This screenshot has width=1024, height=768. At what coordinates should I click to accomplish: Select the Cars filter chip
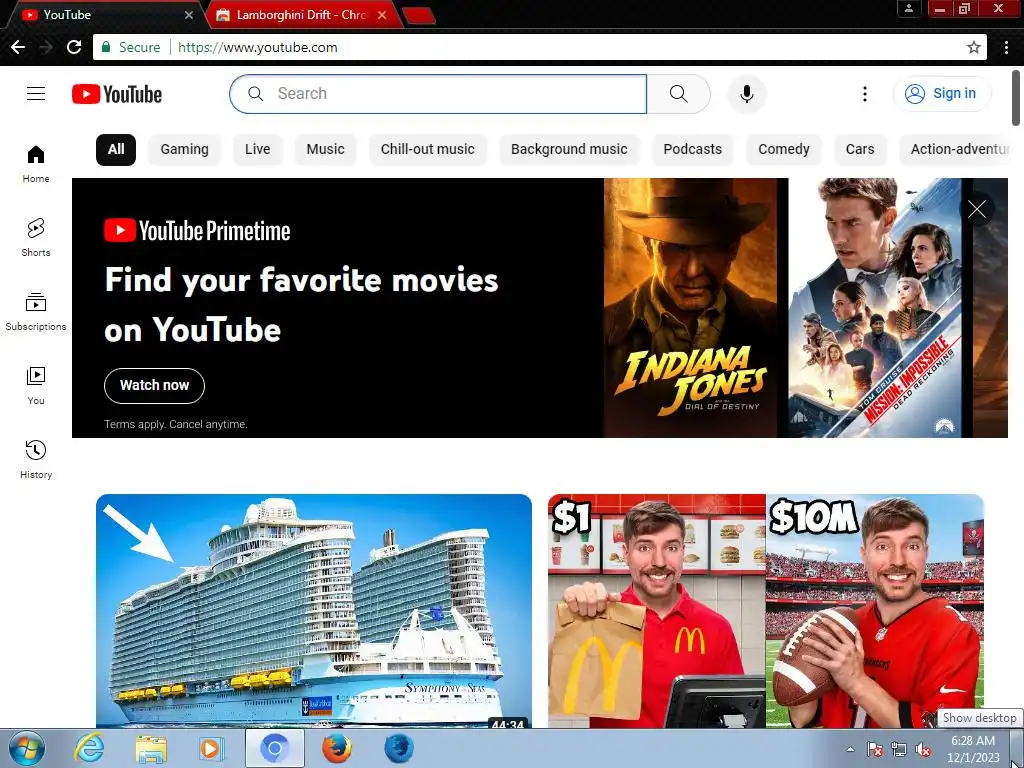point(859,150)
